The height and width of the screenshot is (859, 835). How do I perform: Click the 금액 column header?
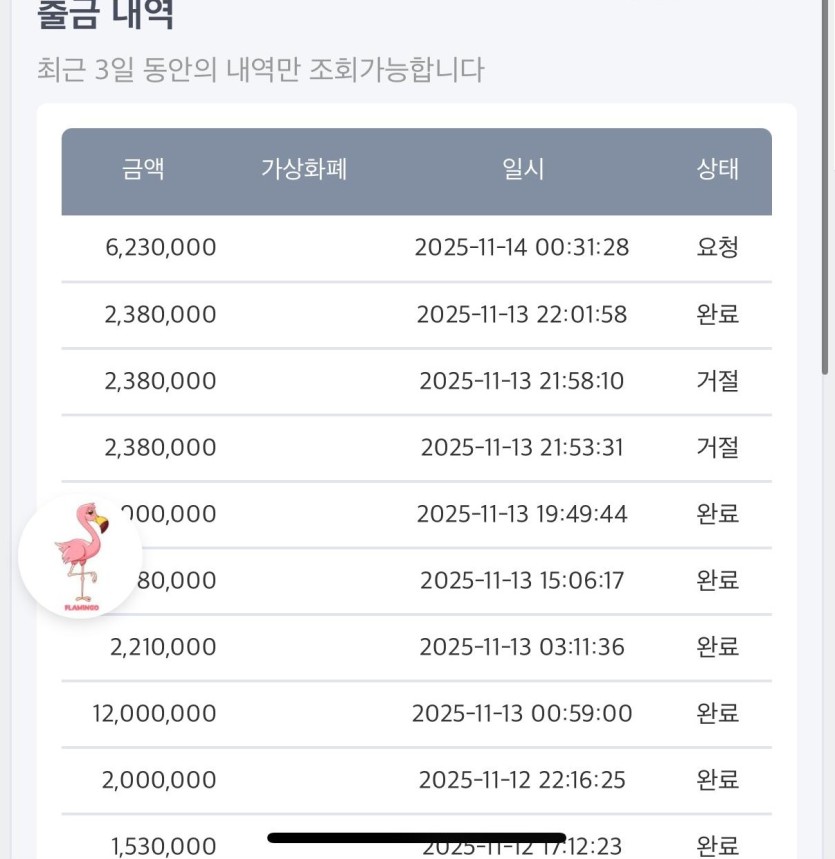(143, 169)
